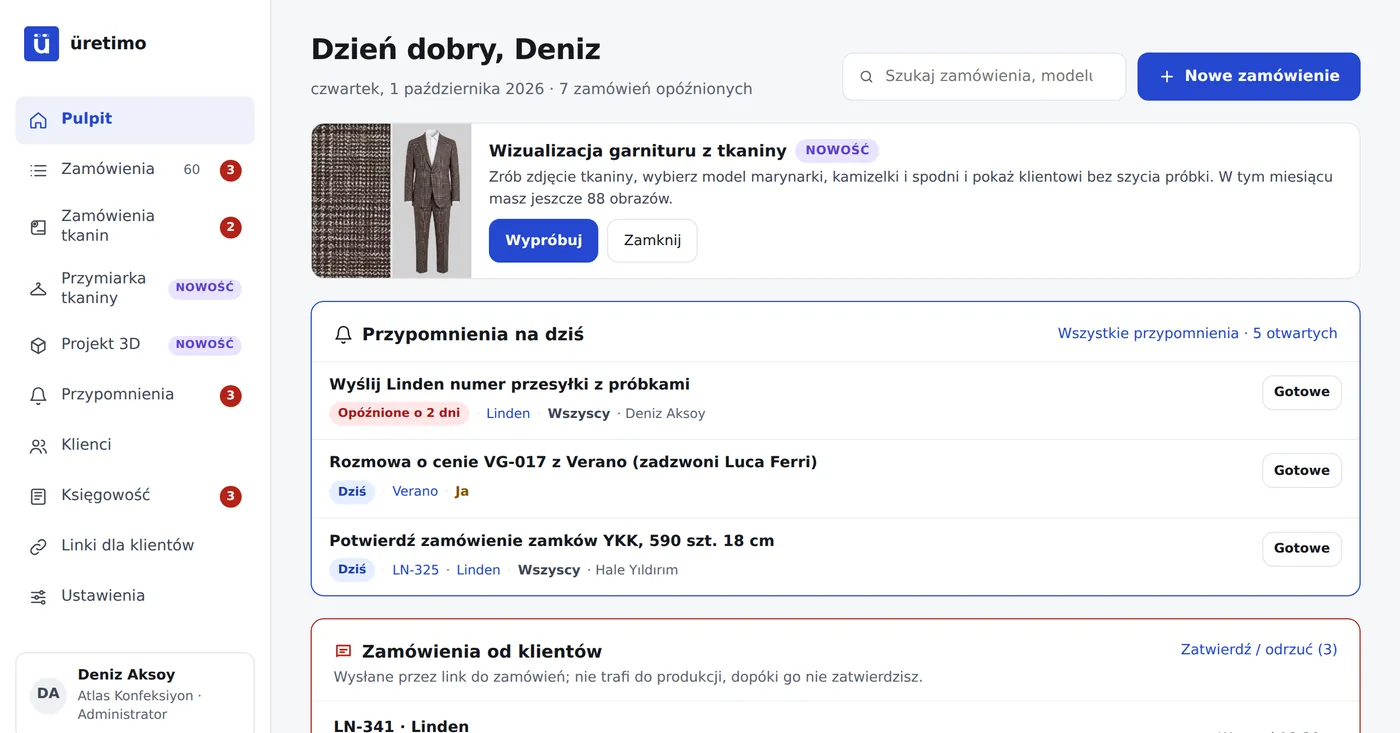The image size is (1400, 733).
Task: Click the Opóźnione o 2 dni tag
Action: tap(399, 414)
